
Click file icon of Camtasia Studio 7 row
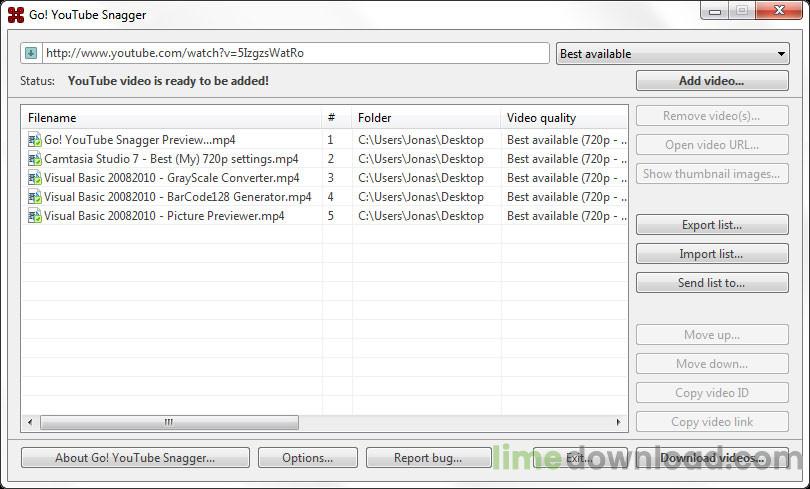(x=35, y=159)
